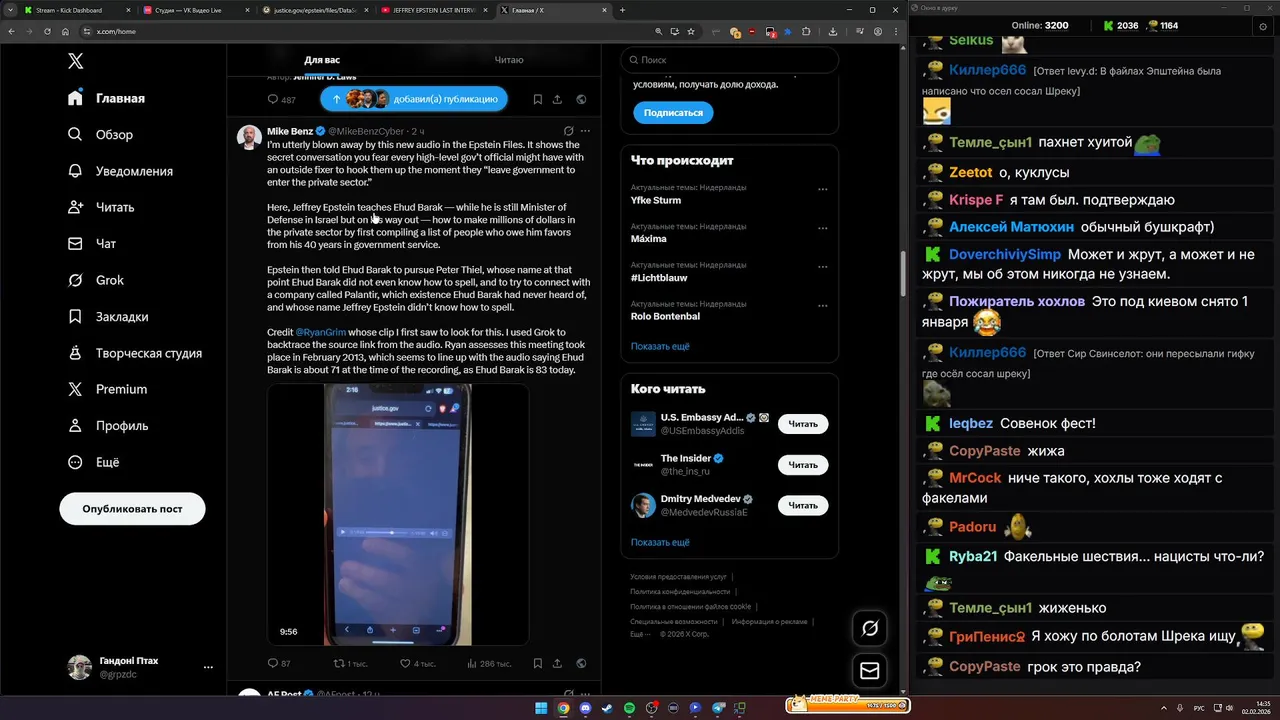Open Discord from the taskbar
The image size is (1280, 720).
pos(585,708)
